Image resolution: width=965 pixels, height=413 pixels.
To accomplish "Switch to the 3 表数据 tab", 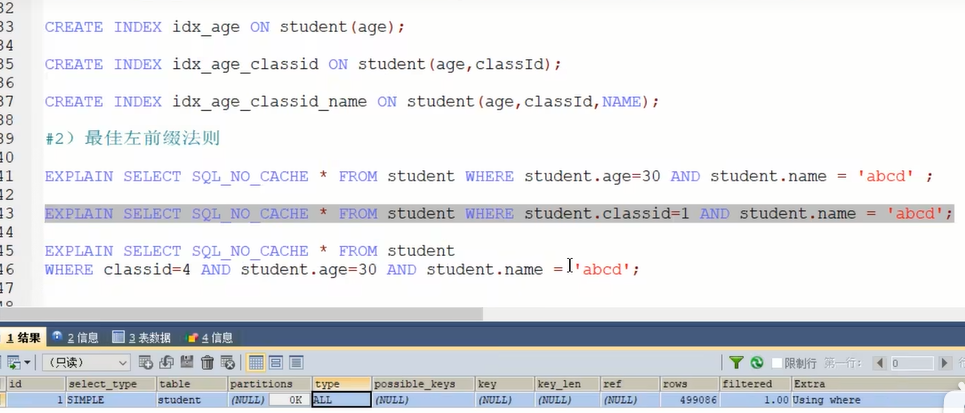I will (142, 337).
